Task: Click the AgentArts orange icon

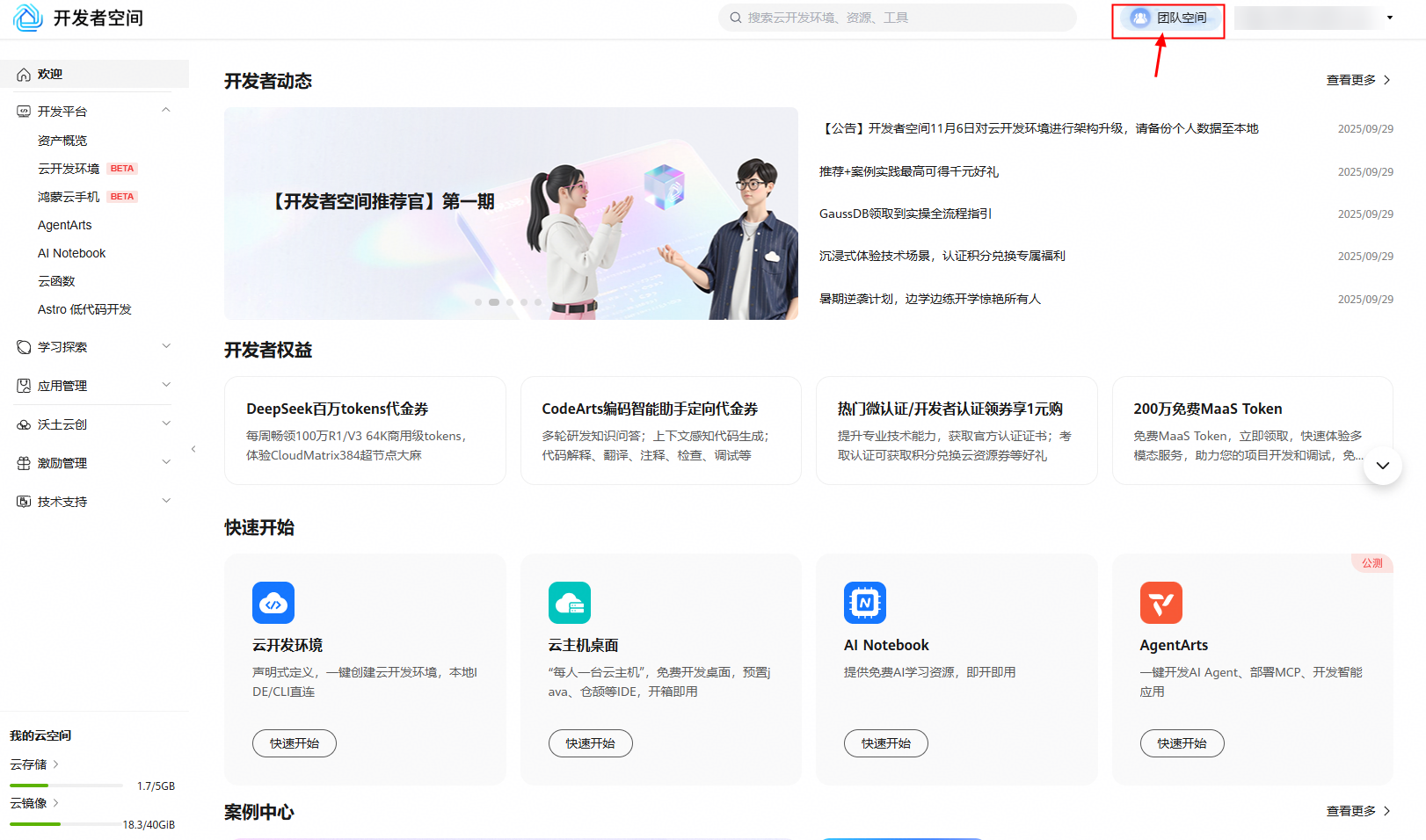Action: pyautogui.click(x=1161, y=603)
